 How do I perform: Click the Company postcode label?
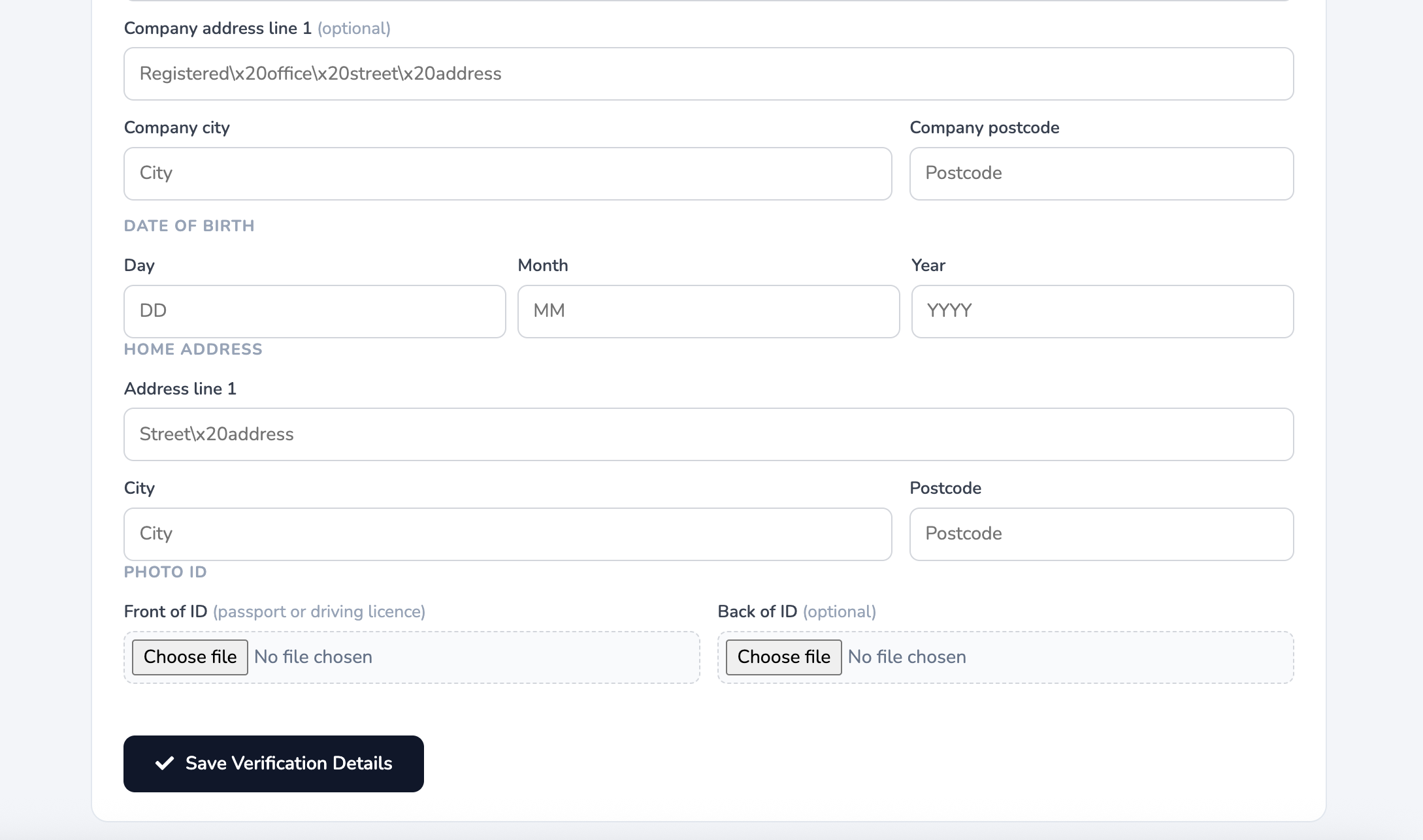click(984, 127)
